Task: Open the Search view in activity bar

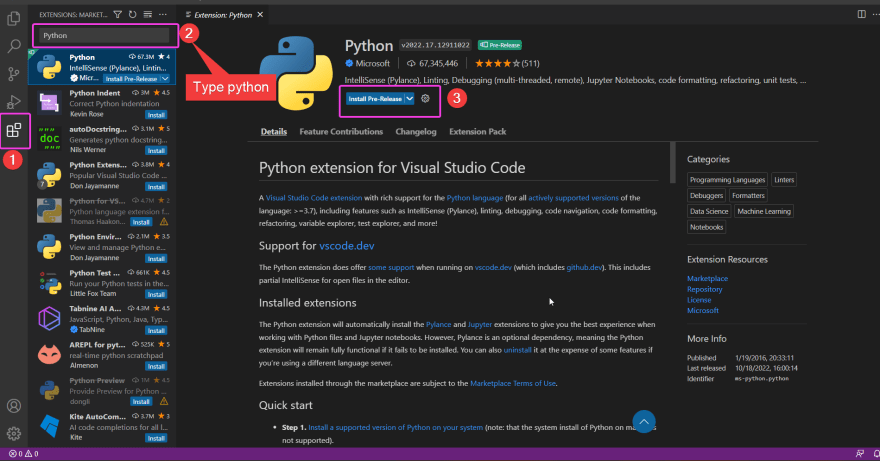Action: coord(13,46)
